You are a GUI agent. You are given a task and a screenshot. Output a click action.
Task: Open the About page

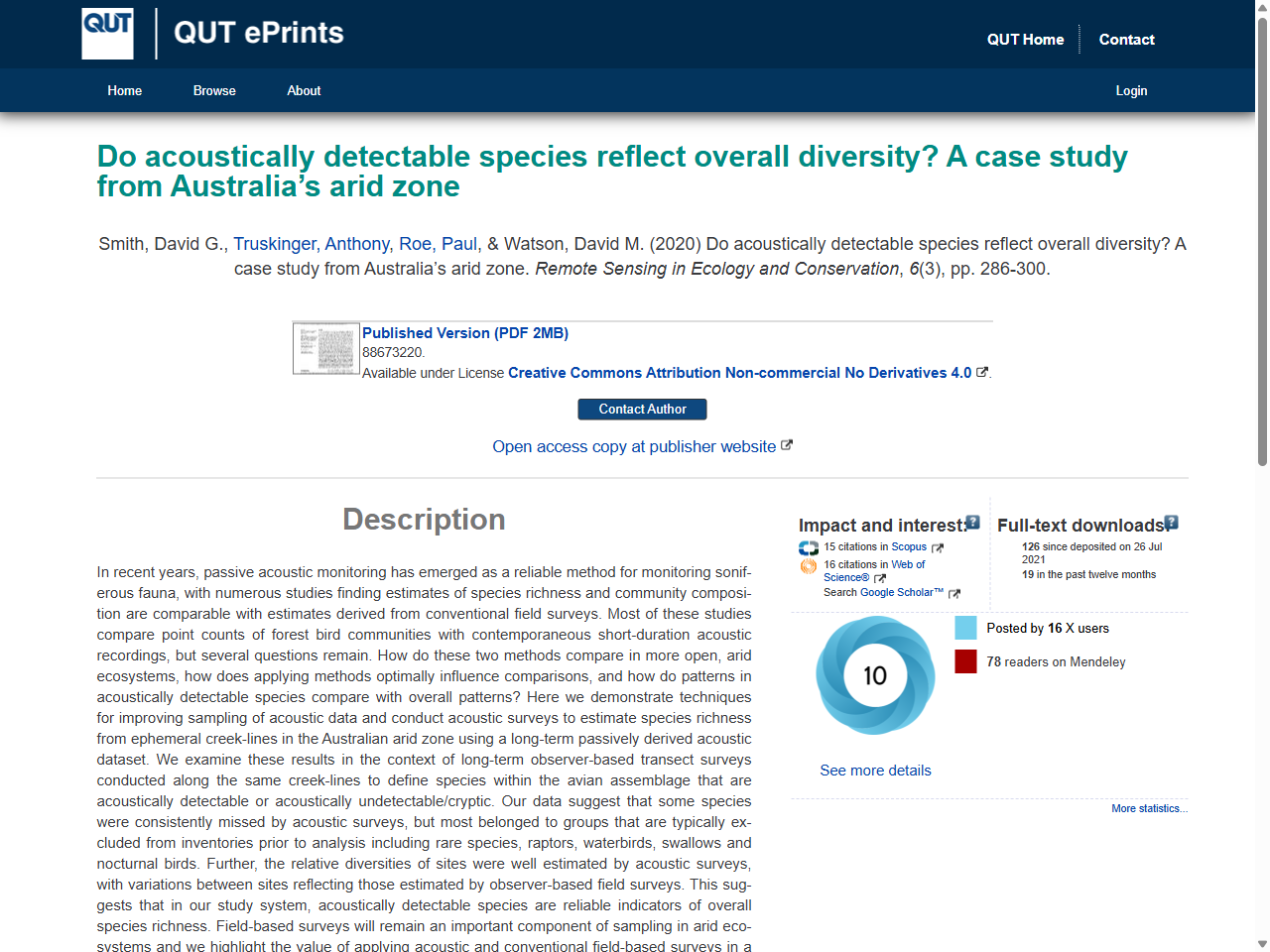coord(304,90)
